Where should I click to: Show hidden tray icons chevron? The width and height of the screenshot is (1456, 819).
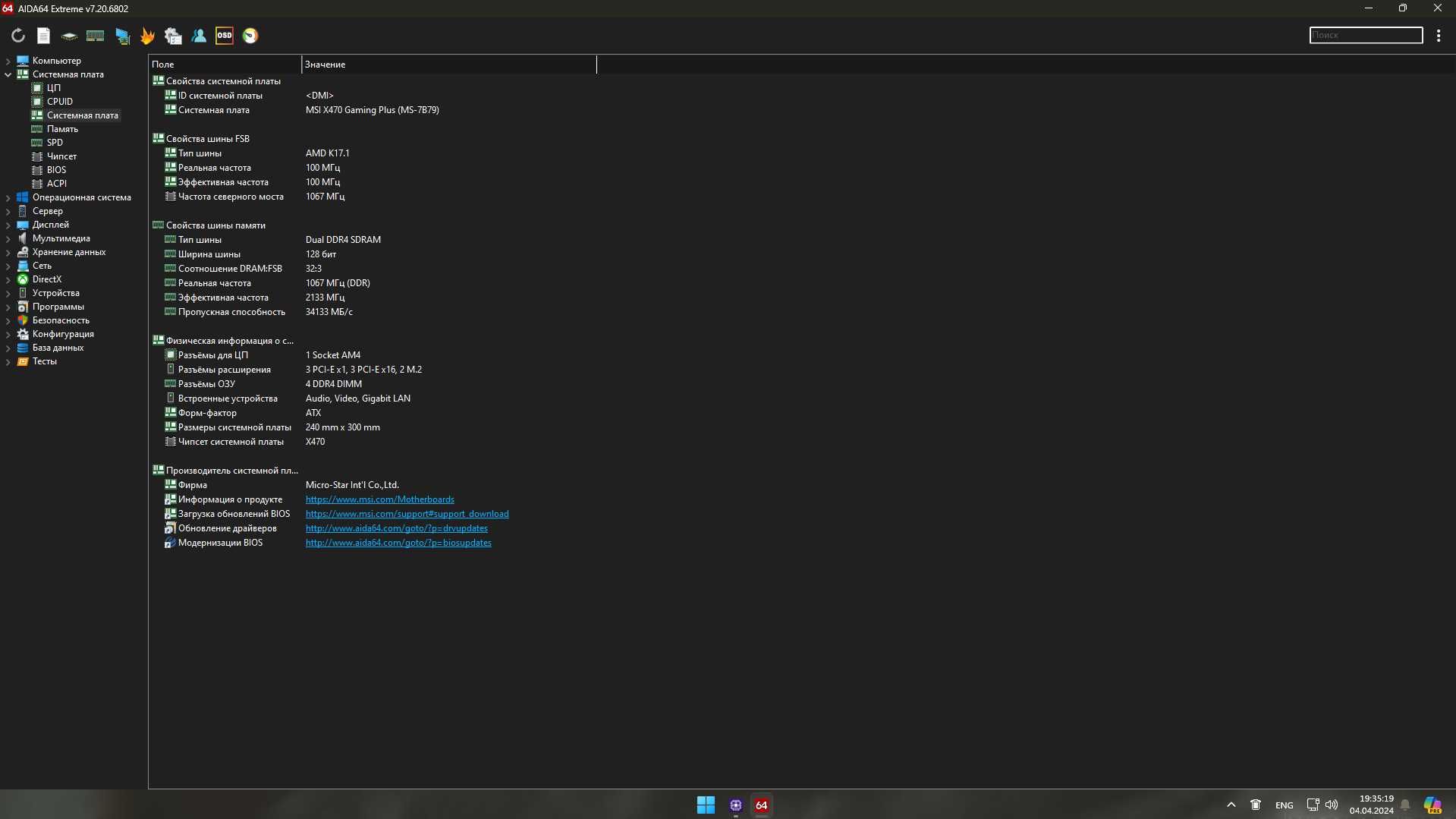[x=1231, y=805]
